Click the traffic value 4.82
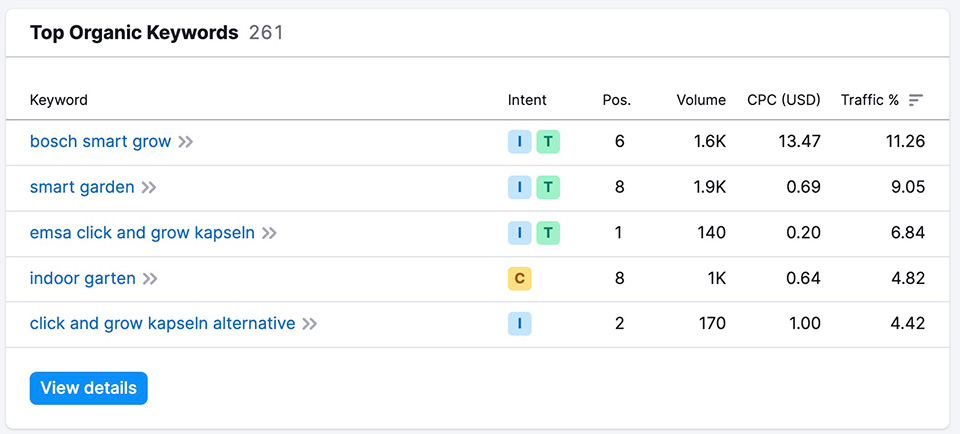The width and height of the screenshot is (960, 434). click(x=908, y=279)
